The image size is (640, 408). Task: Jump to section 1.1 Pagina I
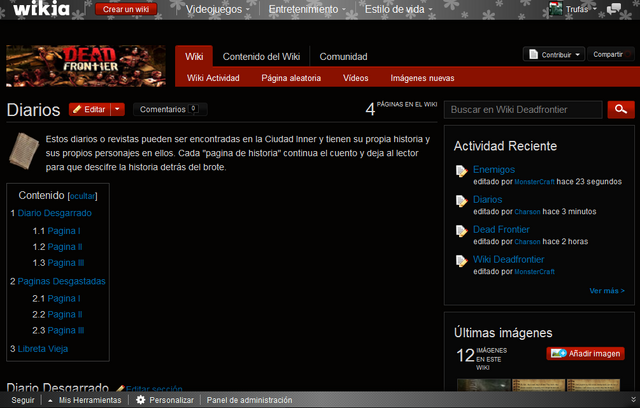click(x=64, y=231)
